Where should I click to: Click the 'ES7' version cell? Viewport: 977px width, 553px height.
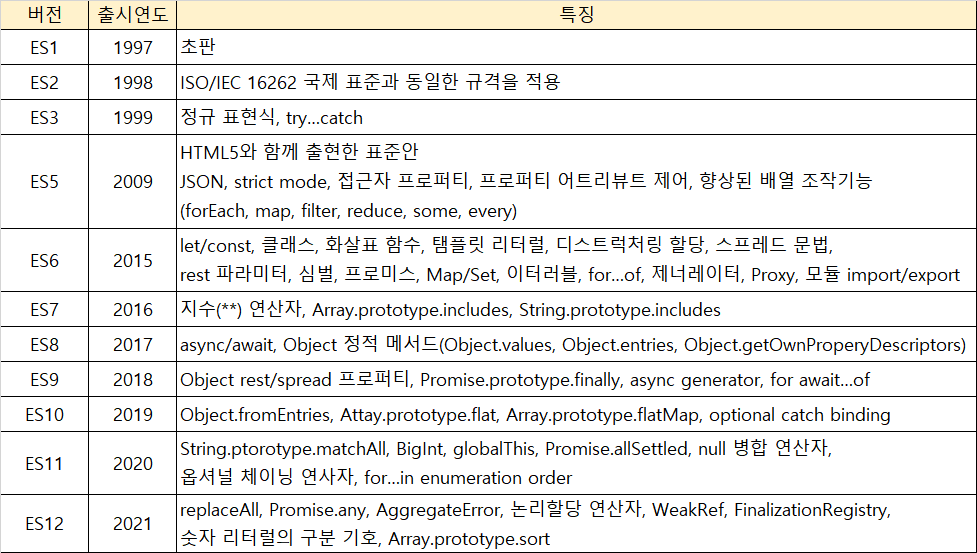coord(44,310)
